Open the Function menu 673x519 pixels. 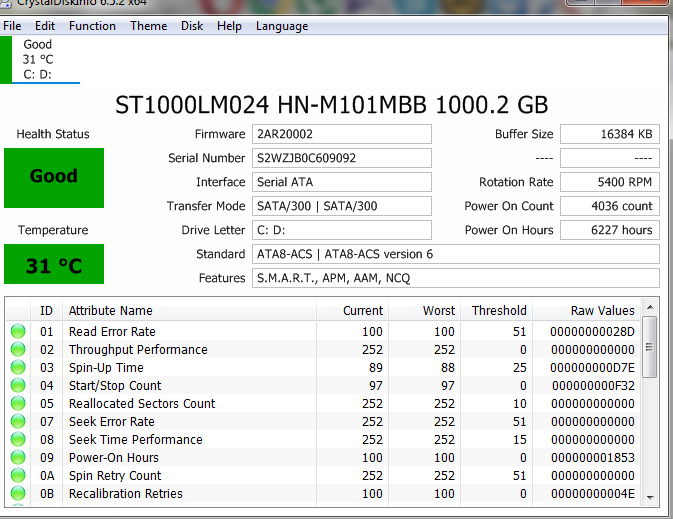[92, 26]
